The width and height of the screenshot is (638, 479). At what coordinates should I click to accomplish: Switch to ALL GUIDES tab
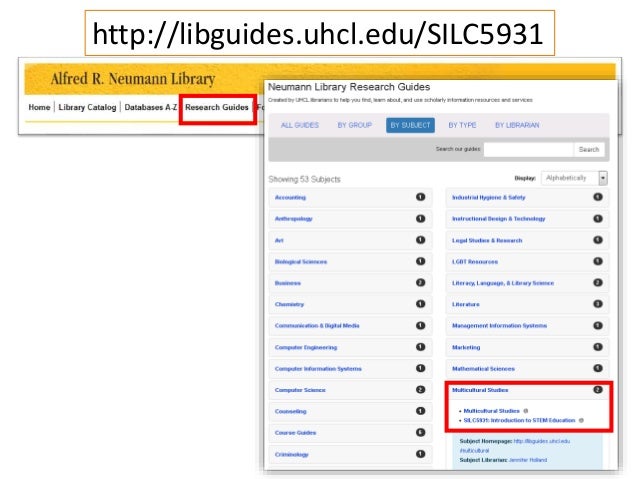[x=300, y=125]
